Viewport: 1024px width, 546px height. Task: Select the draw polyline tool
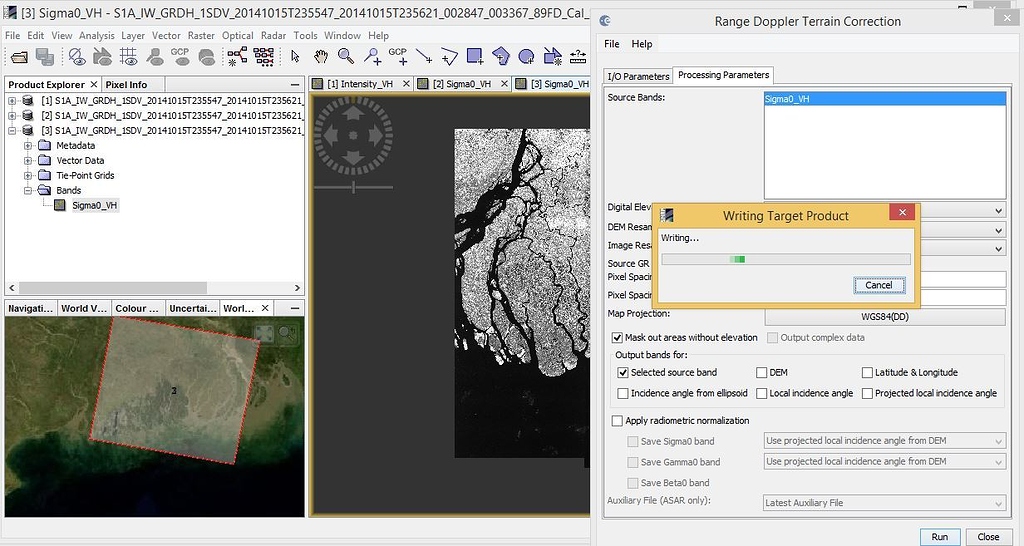[449, 57]
